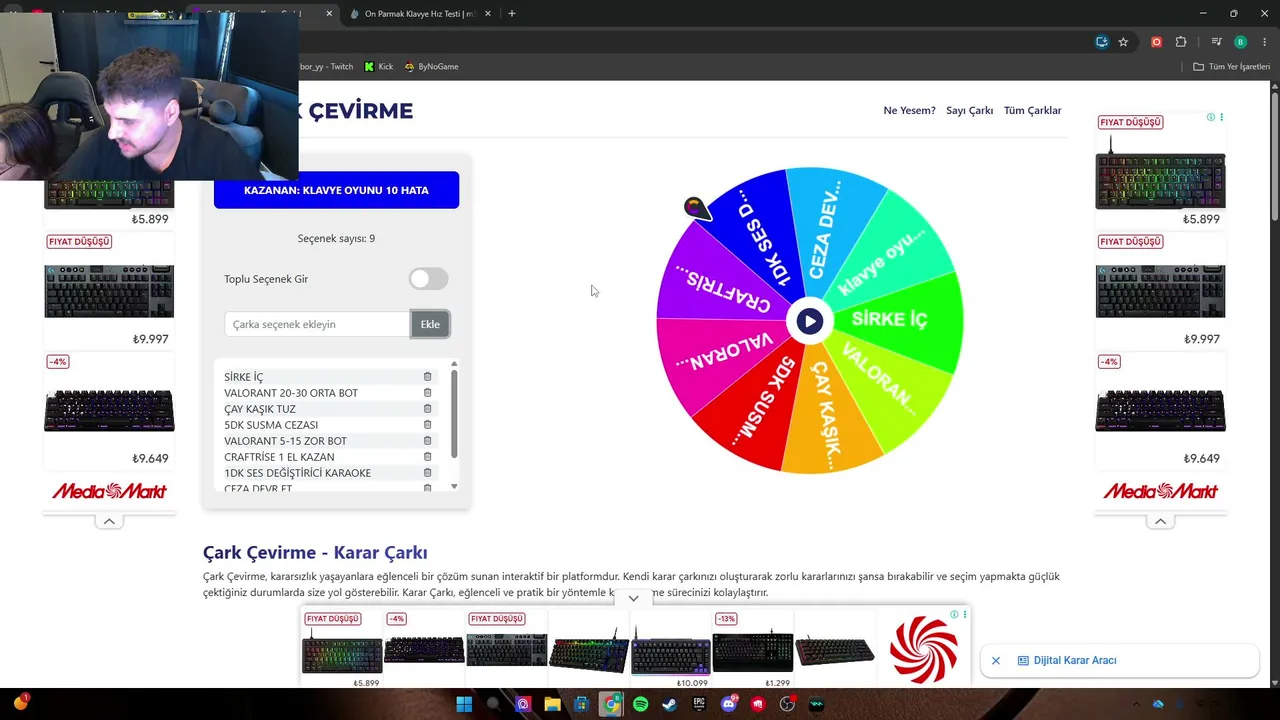Remove the 5DK SUSMA CEZASI entry
Screen dimensions: 1280x720
click(x=427, y=425)
